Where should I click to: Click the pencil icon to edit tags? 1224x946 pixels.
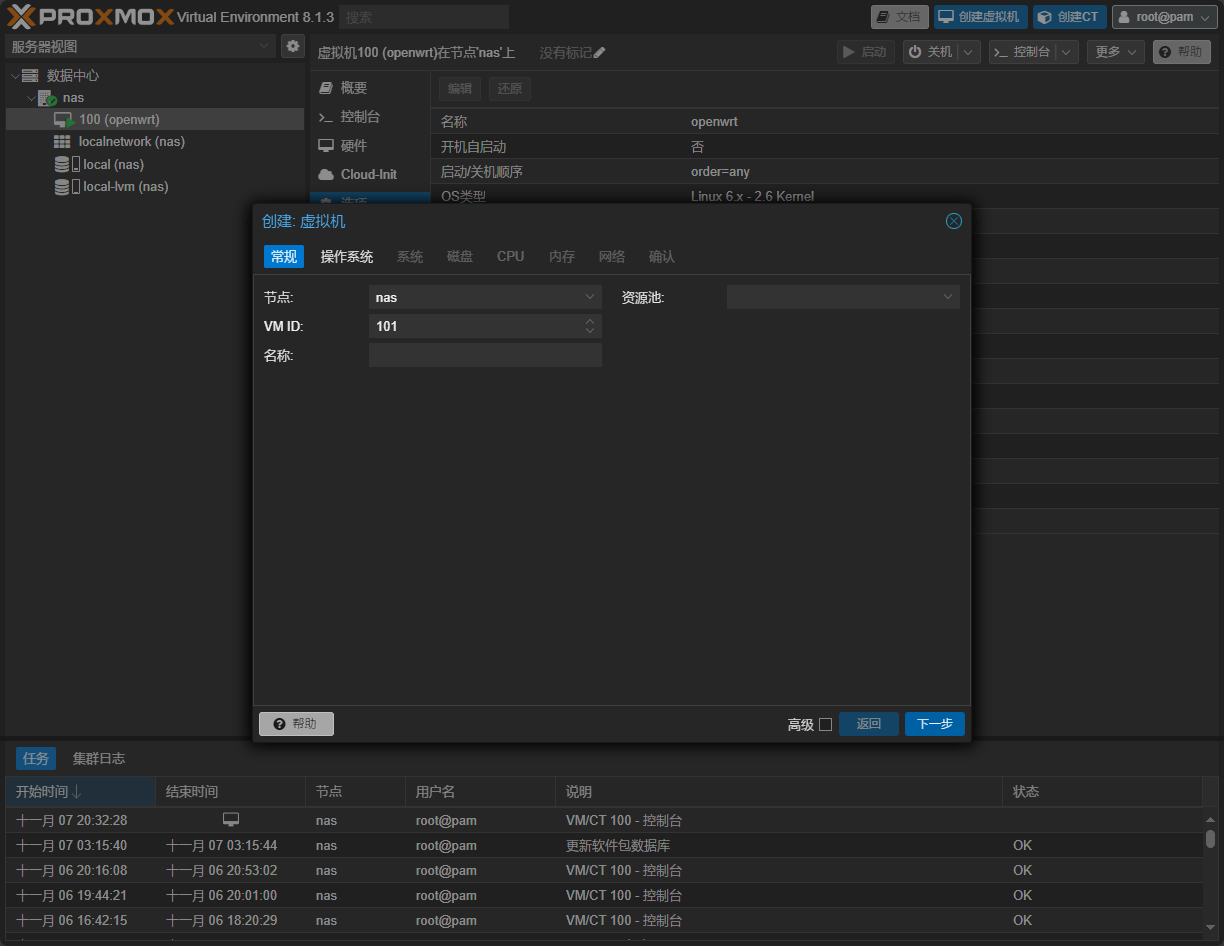[x=600, y=53]
